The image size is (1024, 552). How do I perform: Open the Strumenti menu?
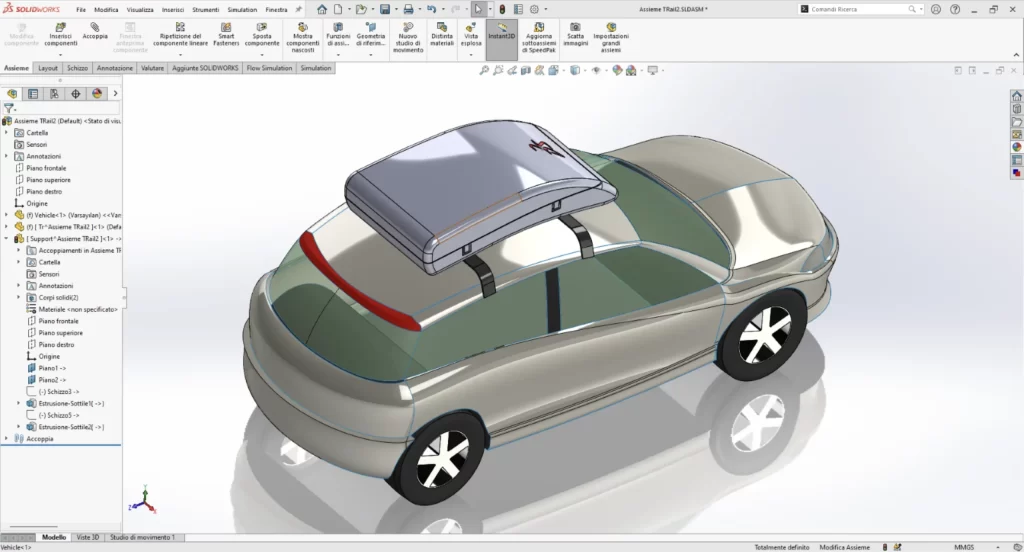[205, 9]
